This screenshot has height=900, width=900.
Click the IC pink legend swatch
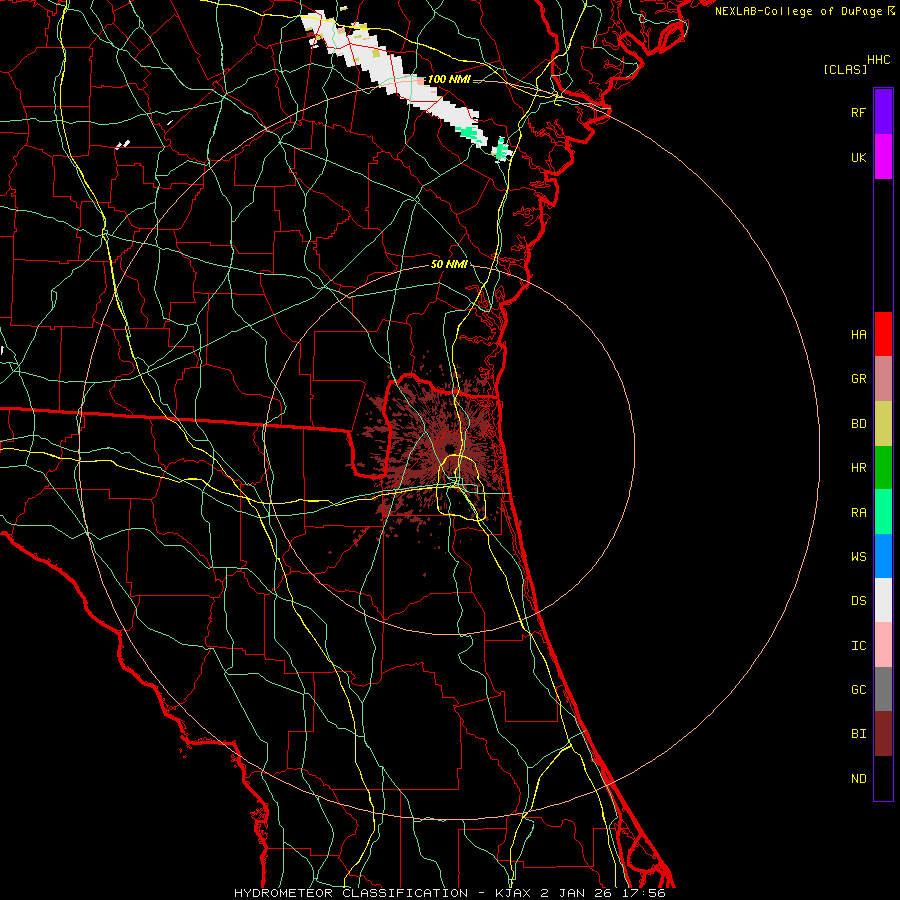click(883, 645)
